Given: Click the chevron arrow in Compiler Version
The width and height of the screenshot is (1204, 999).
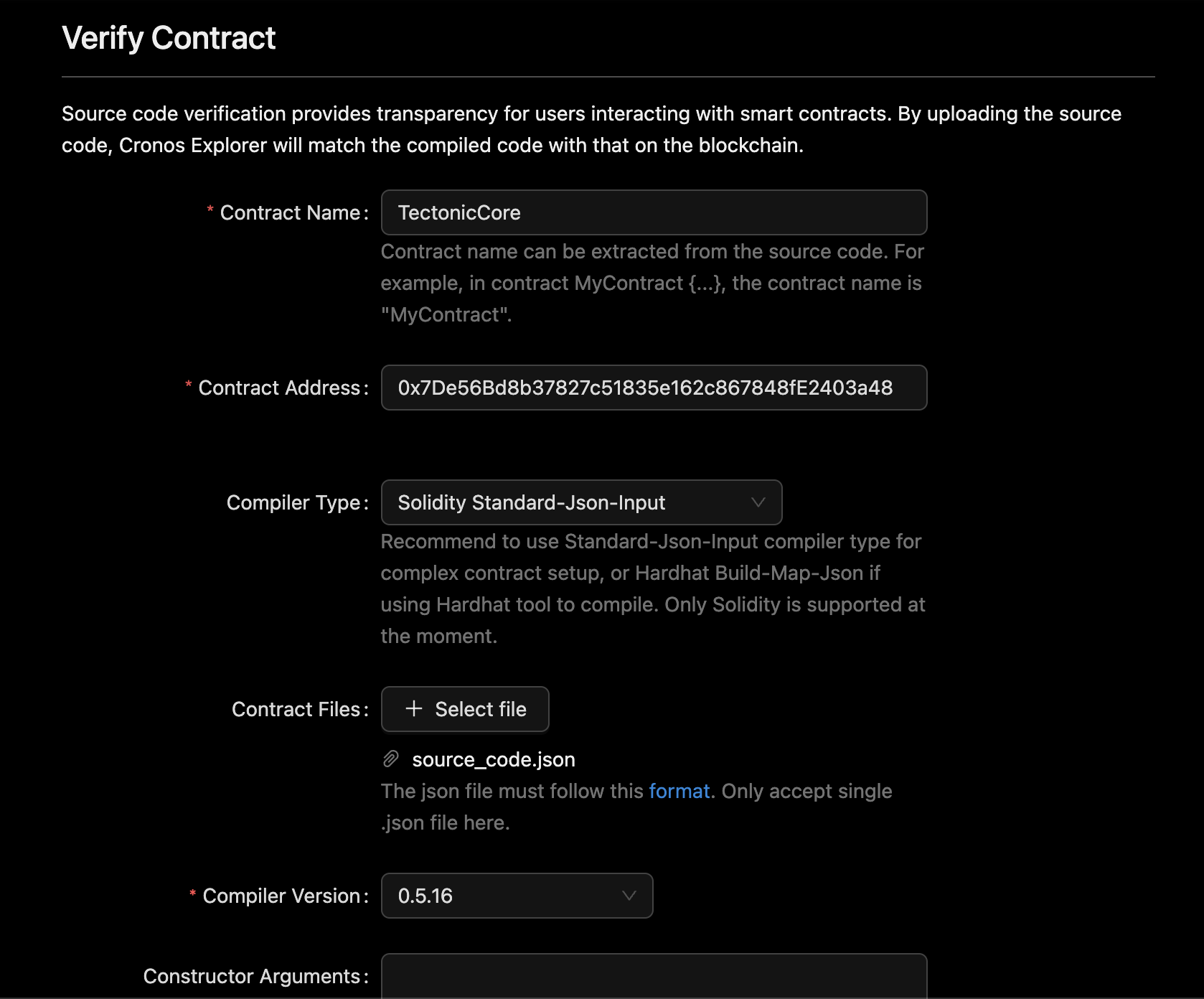Looking at the screenshot, I should (x=629, y=896).
